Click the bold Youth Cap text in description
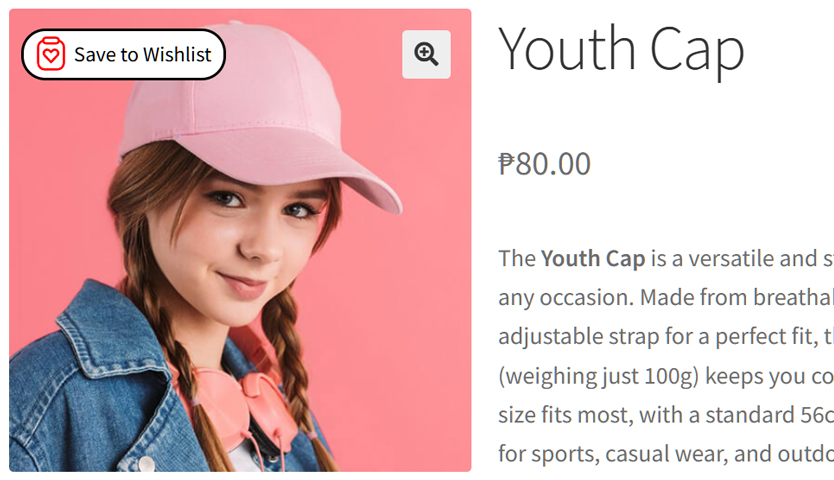This screenshot has height=480, width=834. click(593, 258)
